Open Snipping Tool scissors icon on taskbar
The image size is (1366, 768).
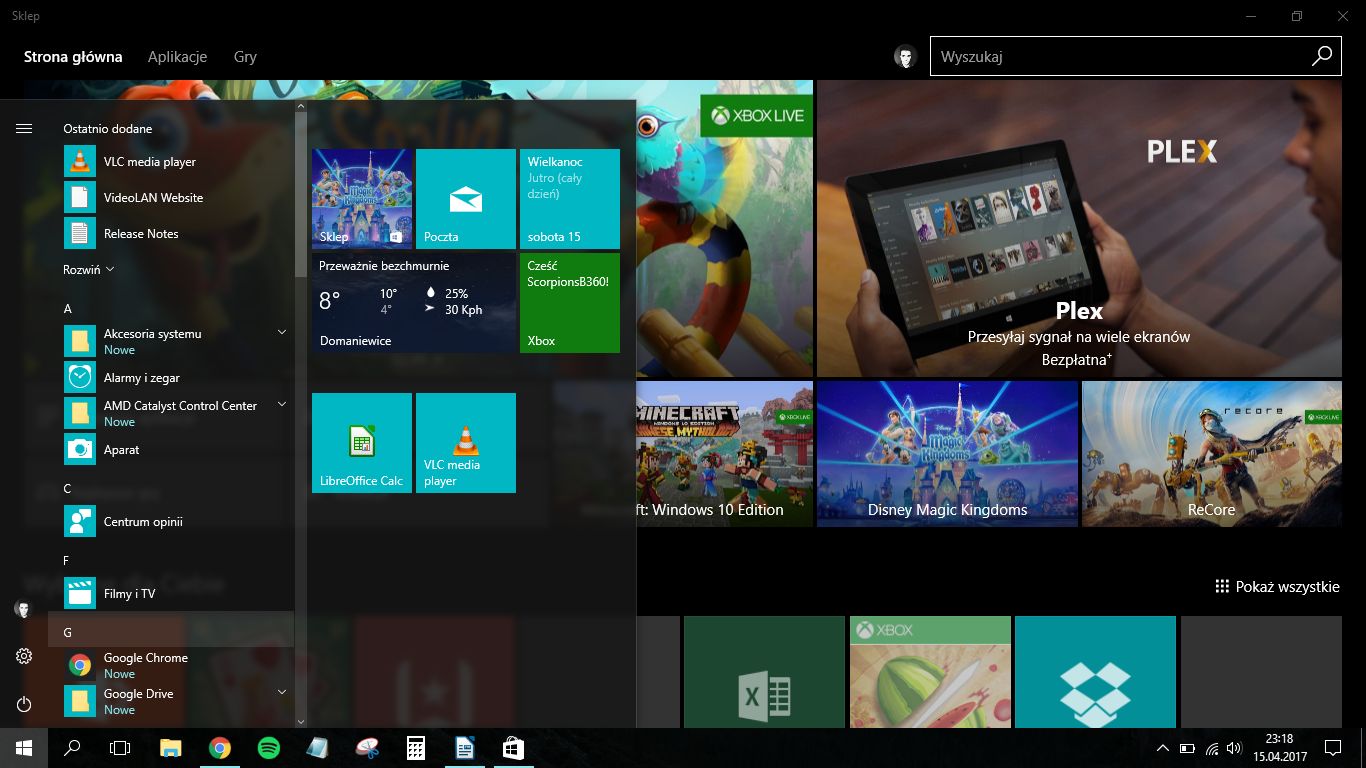367,748
